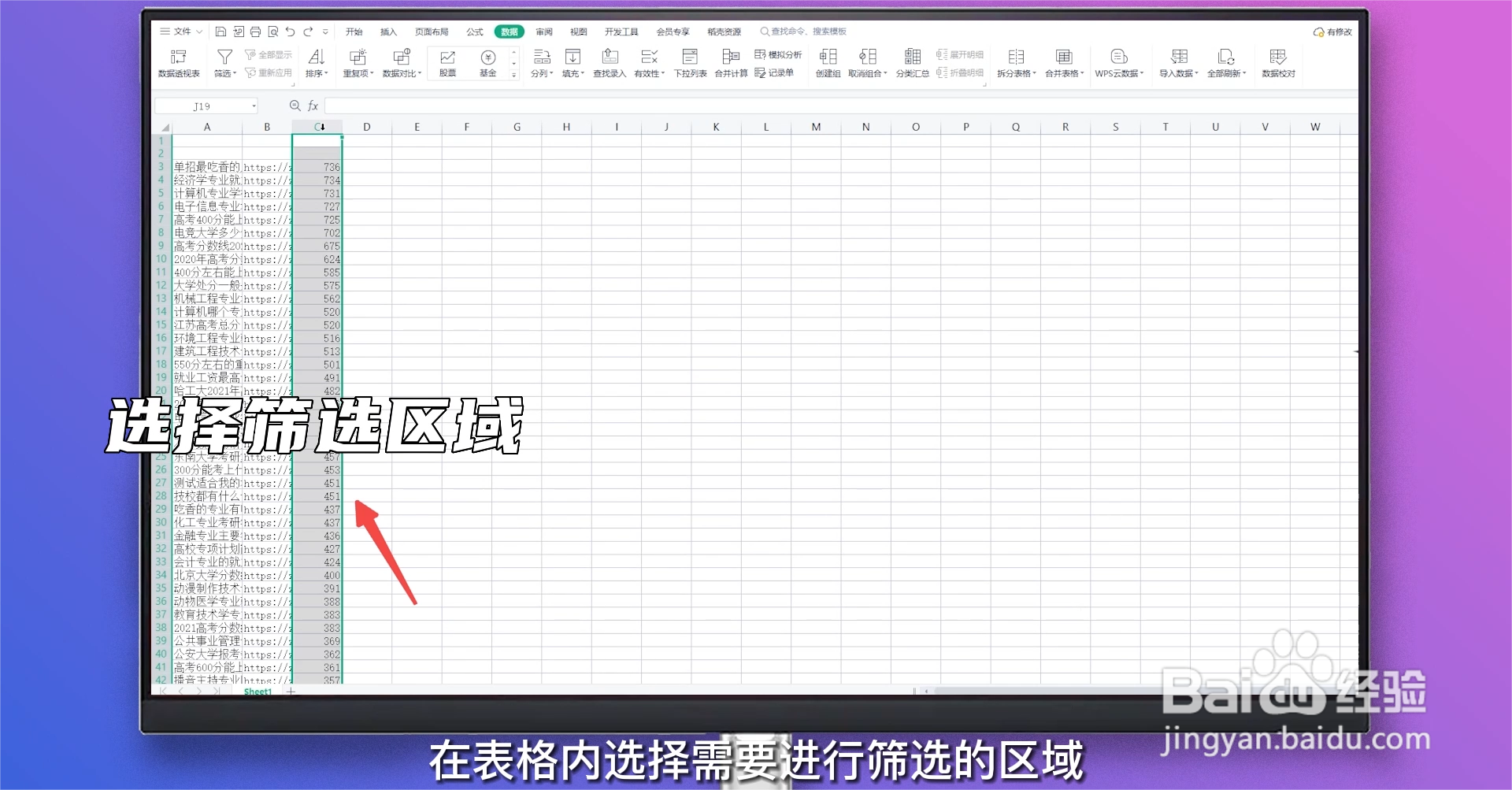Add a new sheet with the plus button
Screen dimensions: 1512x790
tap(291, 692)
